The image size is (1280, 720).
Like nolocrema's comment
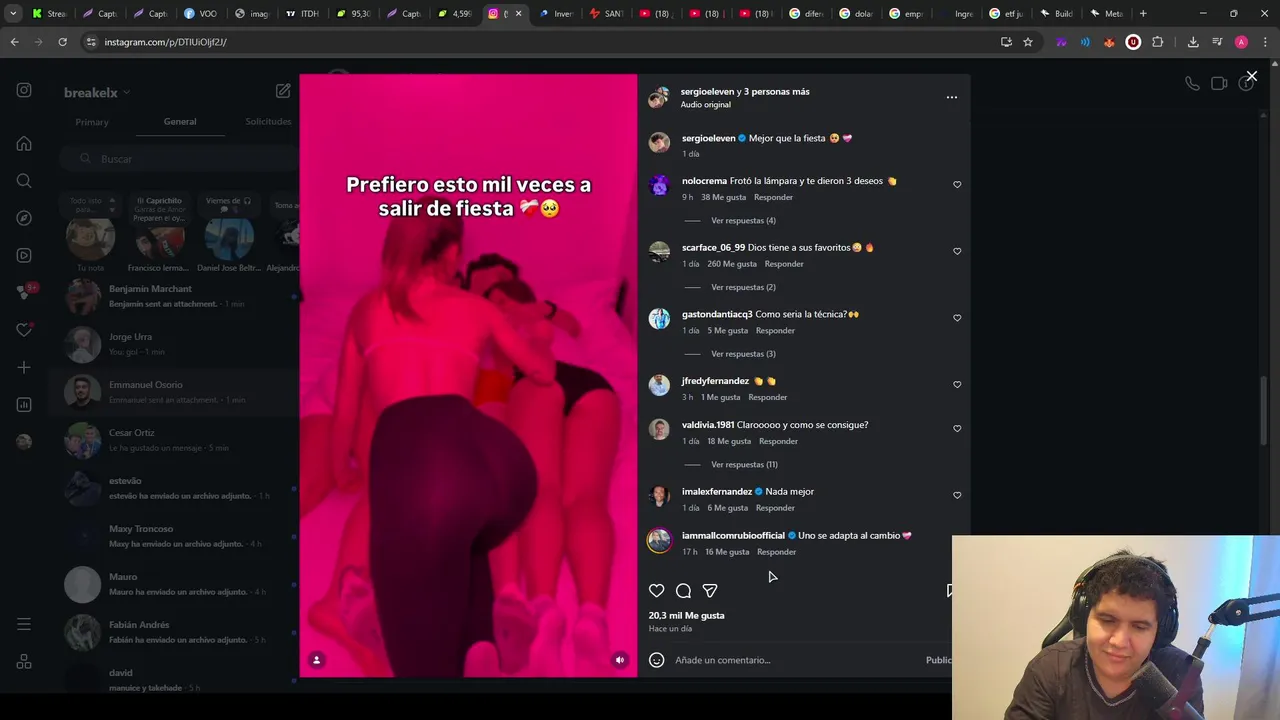pyautogui.click(x=957, y=185)
